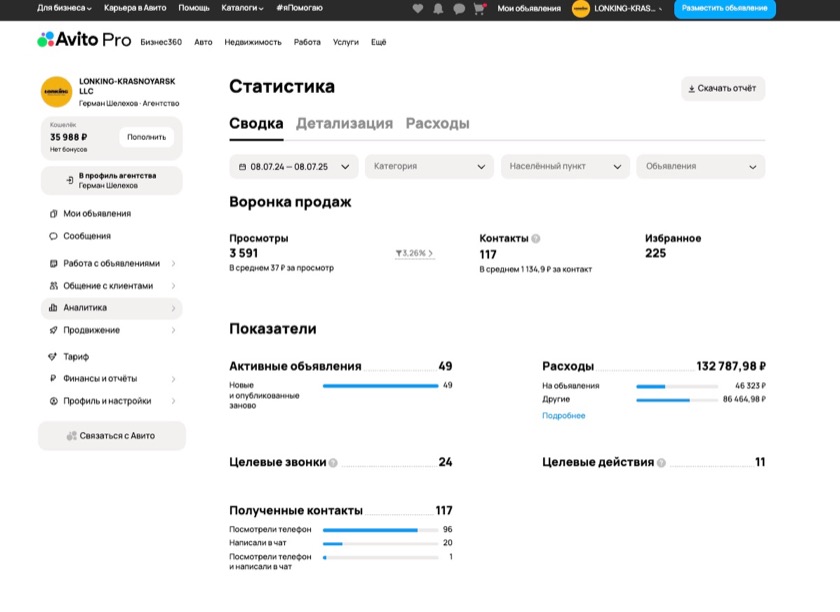
Task: Expand Профиль и настройки sidebar section
Action: tap(111, 401)
